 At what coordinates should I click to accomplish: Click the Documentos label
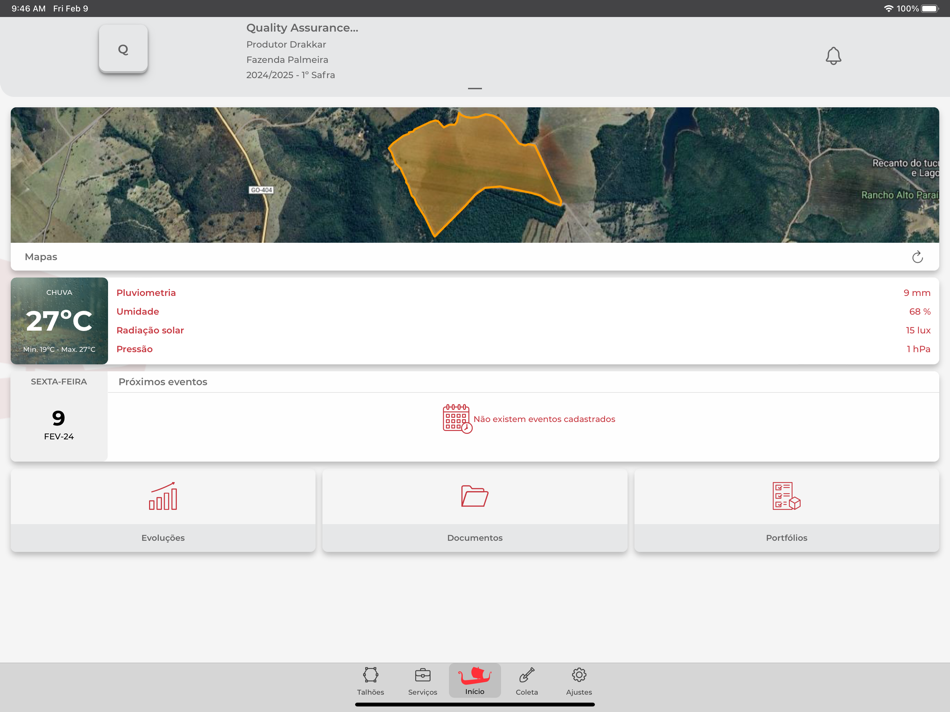pos(475,537)
